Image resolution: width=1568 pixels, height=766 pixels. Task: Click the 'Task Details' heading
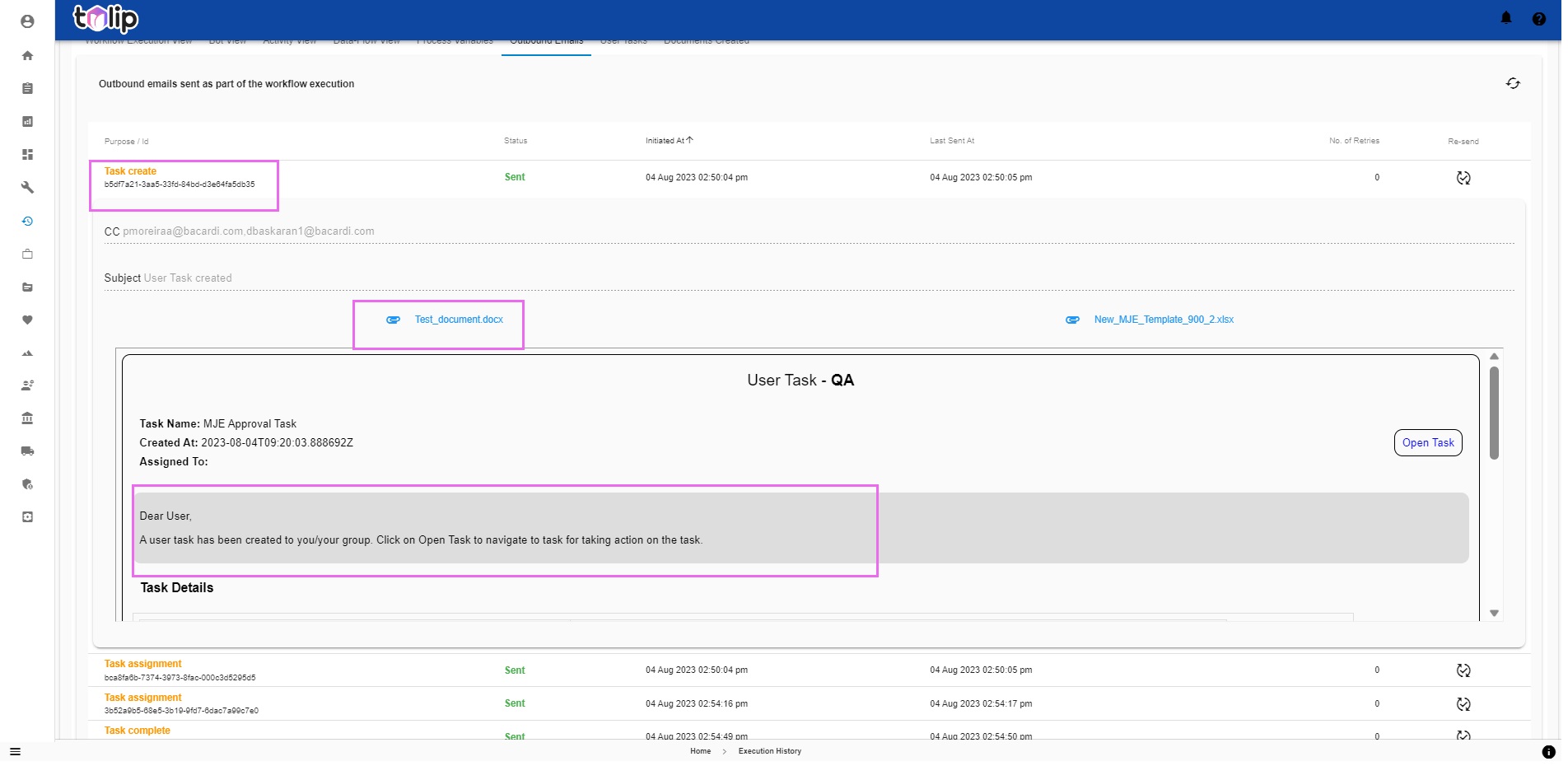coord(177,588)
